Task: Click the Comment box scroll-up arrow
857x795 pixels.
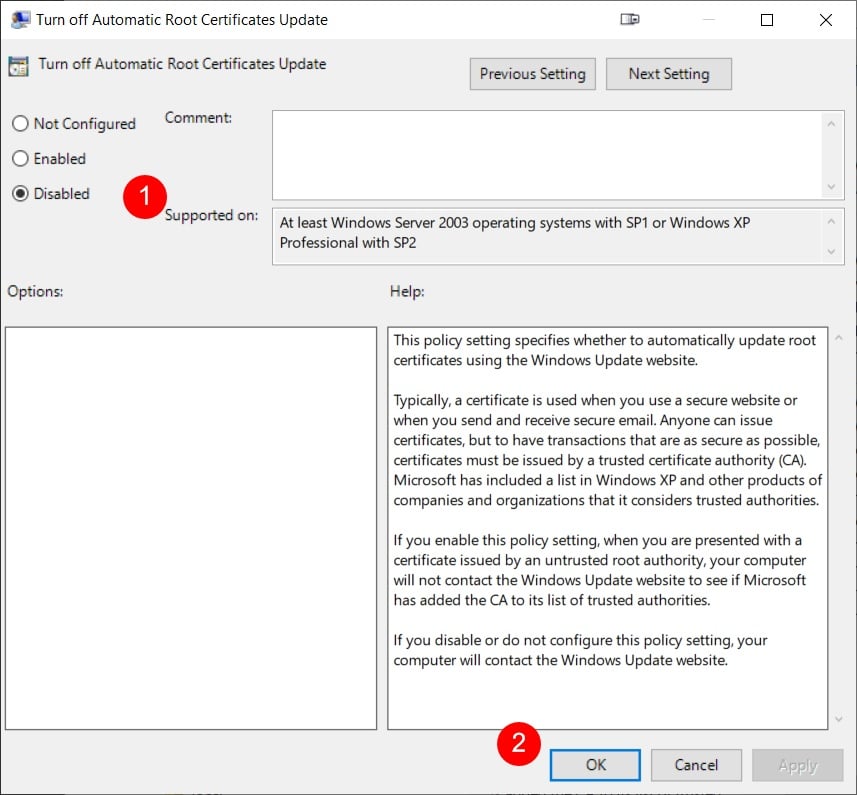Action: [833, 122]
